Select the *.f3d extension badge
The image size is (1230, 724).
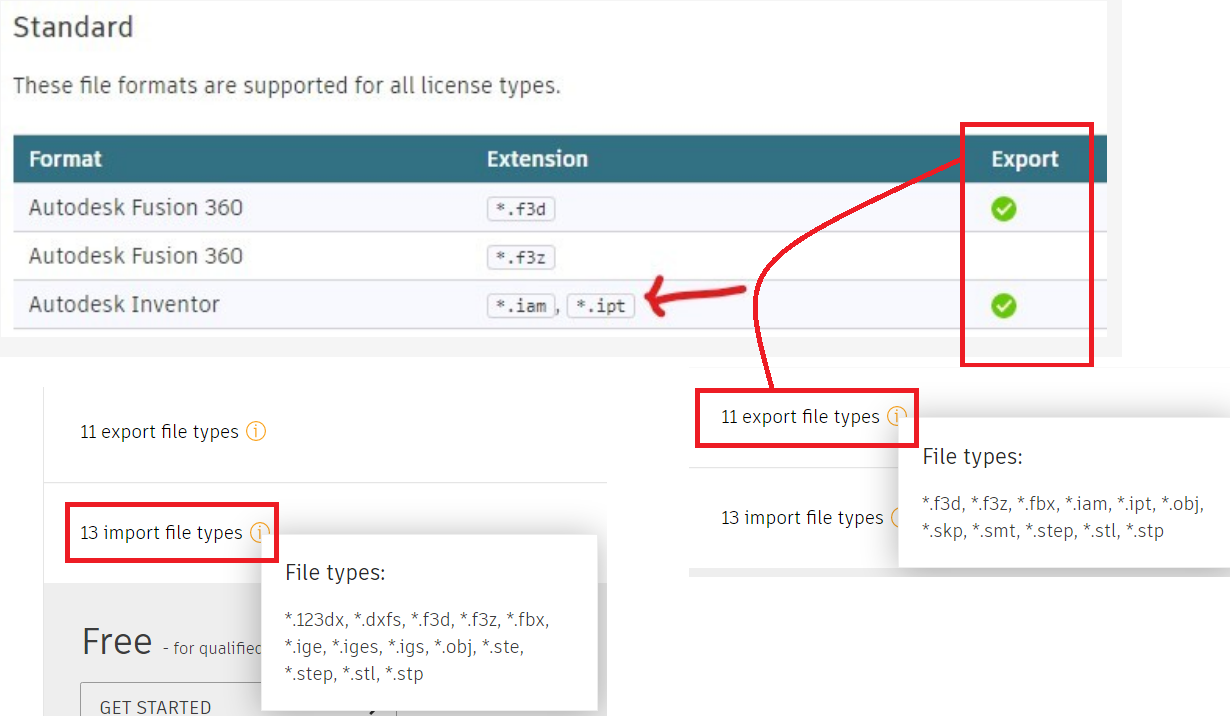click(520, 209)
